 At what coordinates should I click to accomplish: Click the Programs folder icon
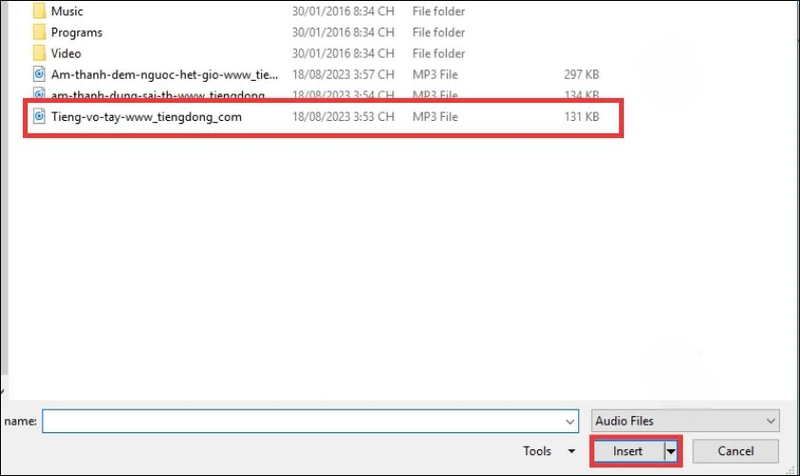tap(39, 32)
